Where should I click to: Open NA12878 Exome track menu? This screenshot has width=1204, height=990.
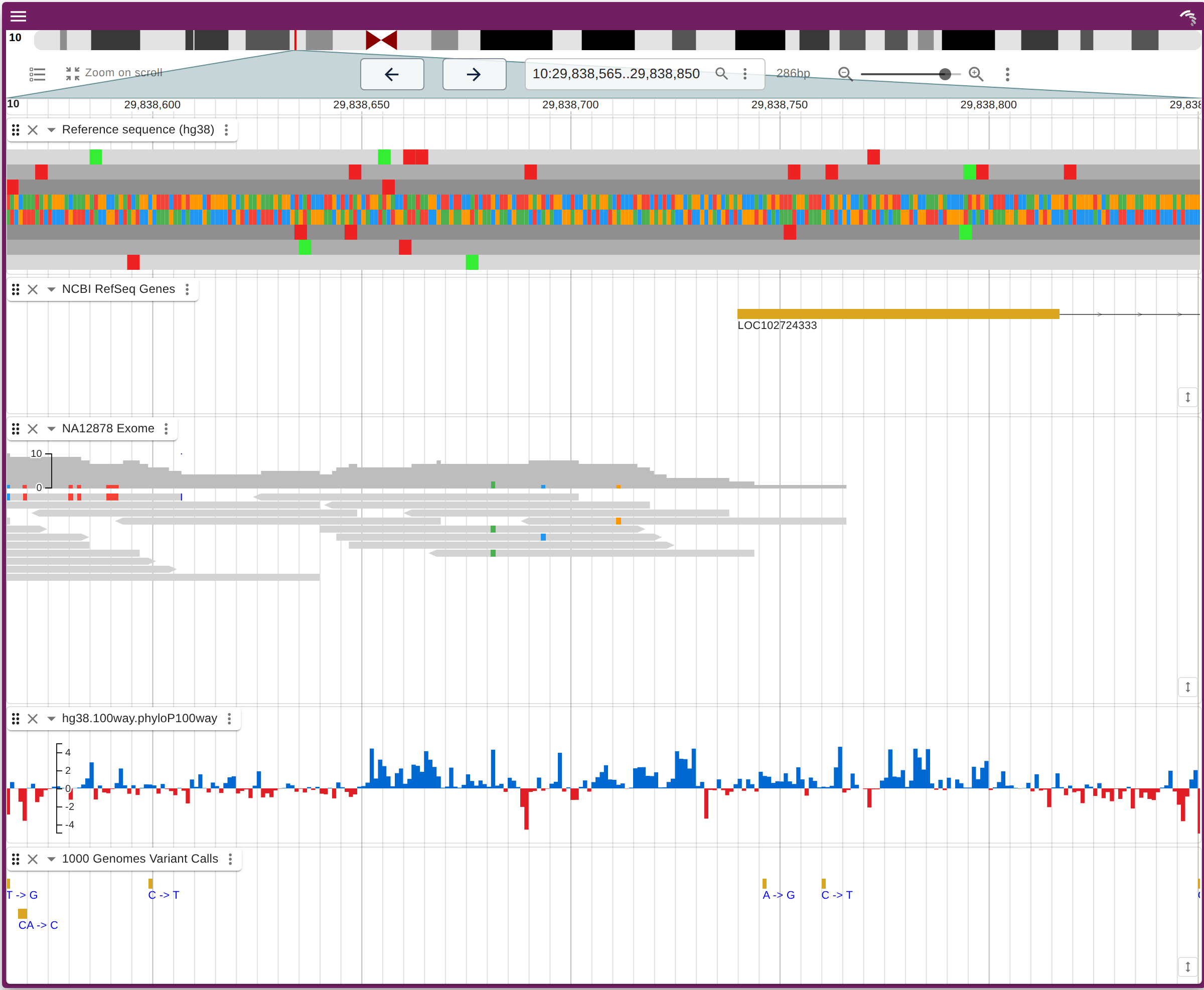[166, 429]
